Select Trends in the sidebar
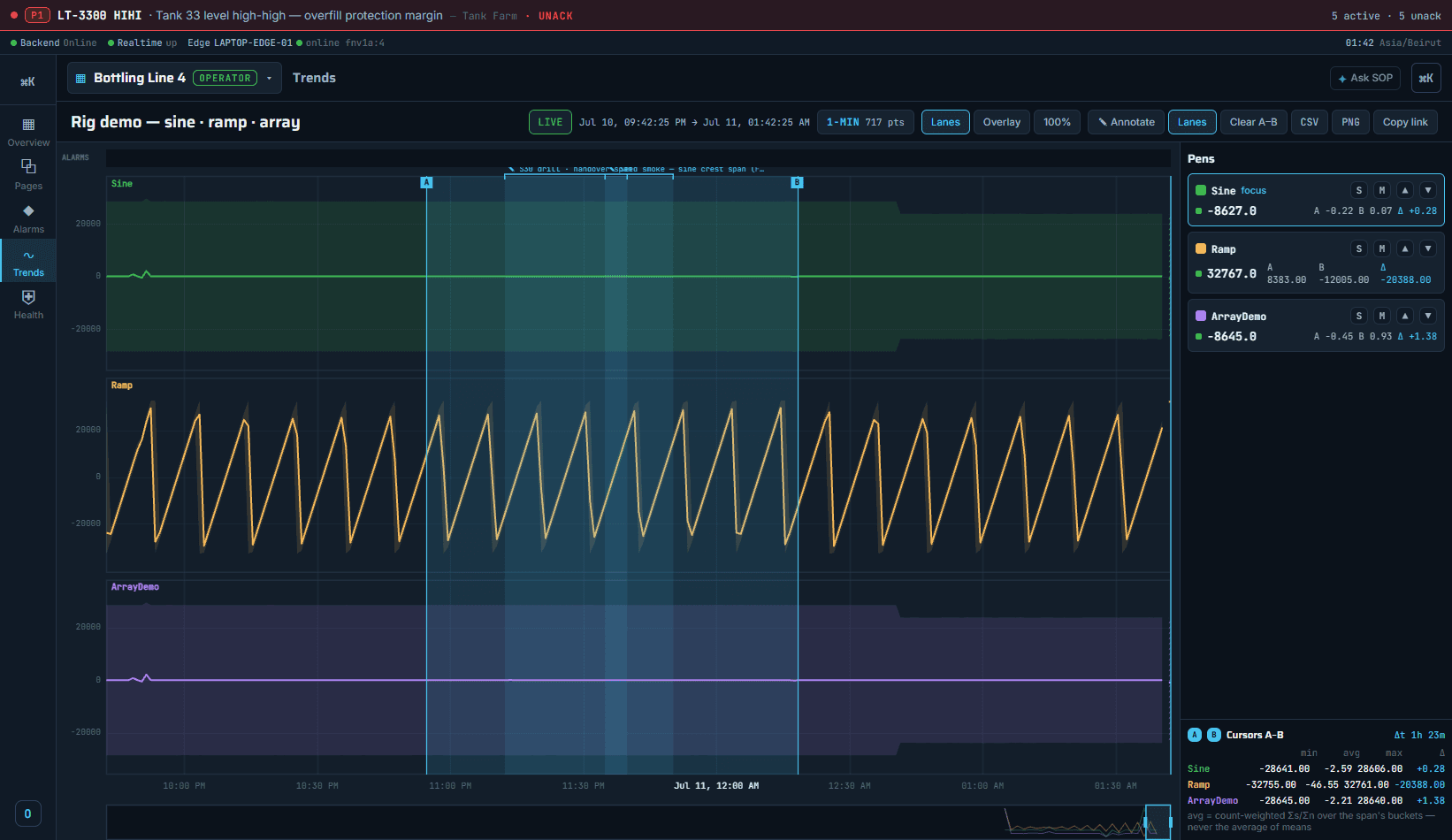This screenshot has width=1452, height=840. tap(28, 261)
